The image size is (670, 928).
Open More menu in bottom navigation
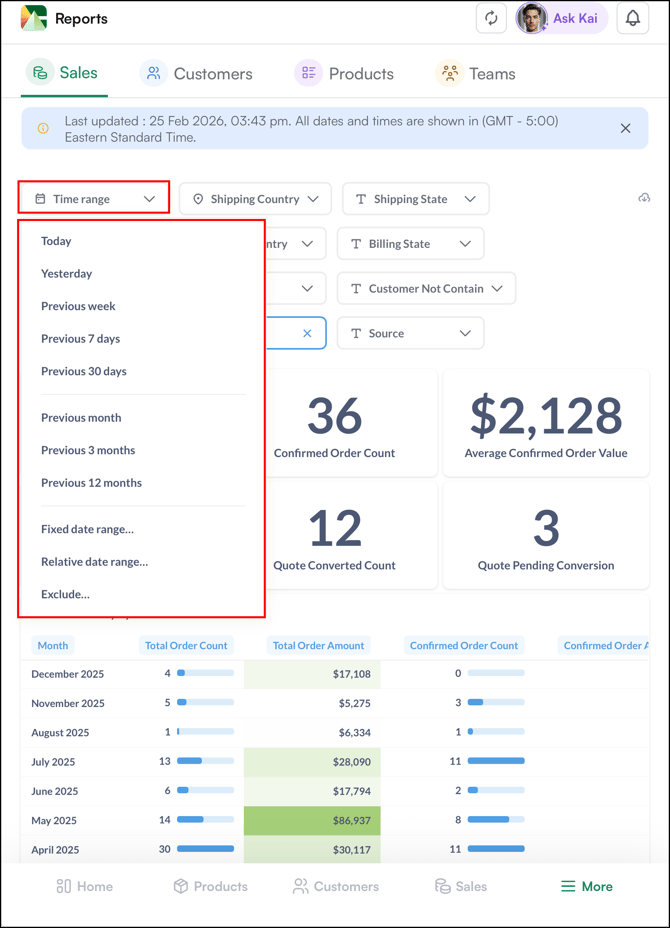[586, 886]
